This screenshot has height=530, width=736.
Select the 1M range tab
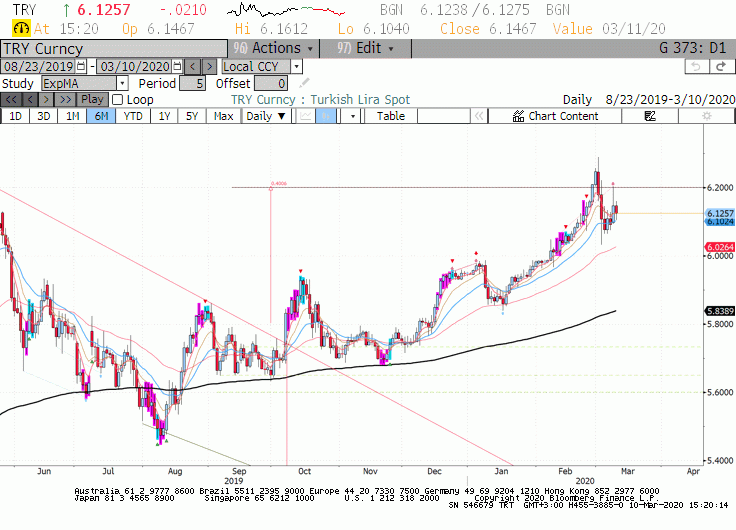pyautogui.click(x=72, y=116)
